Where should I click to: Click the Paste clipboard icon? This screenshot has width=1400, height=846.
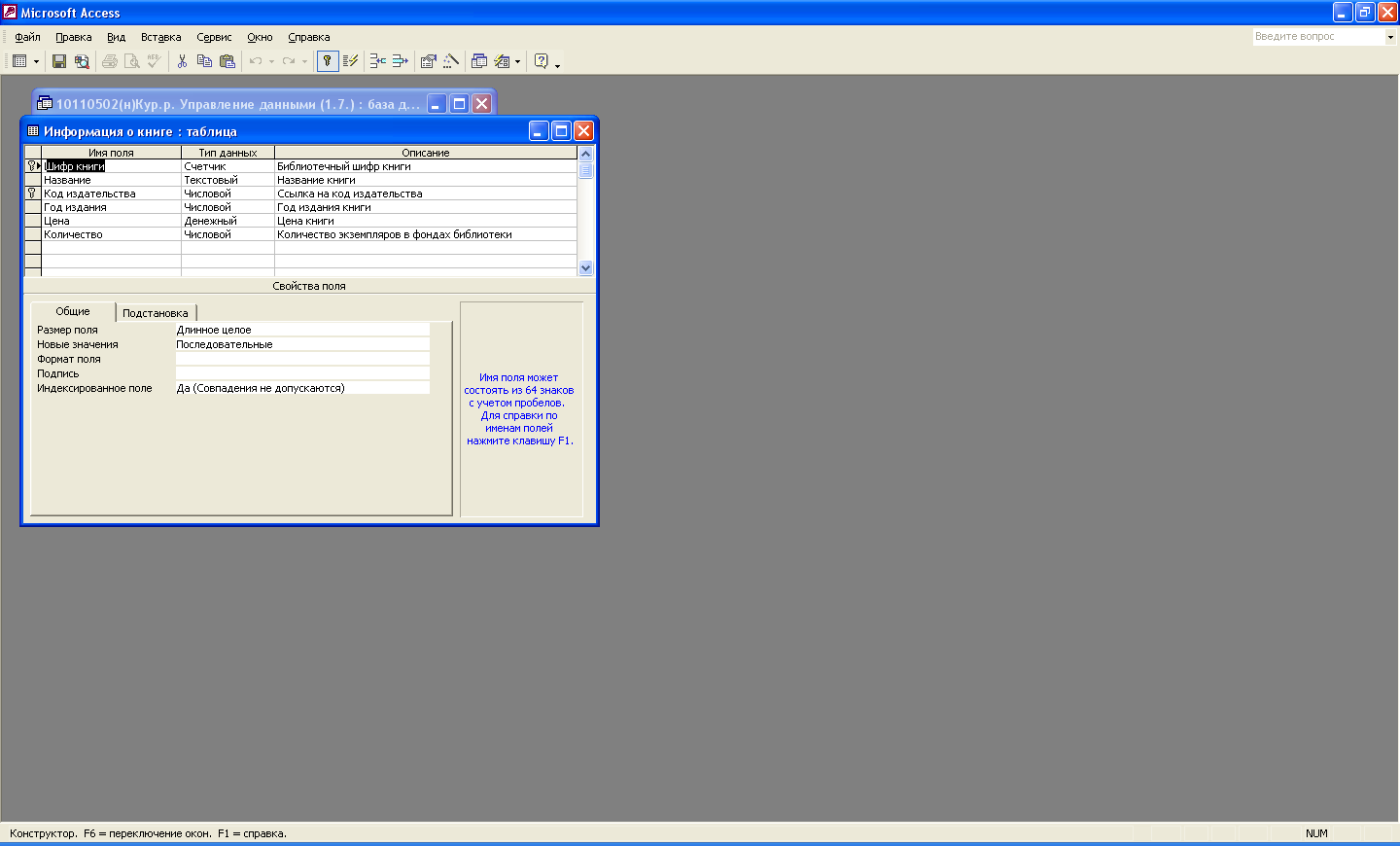(x=227, y=61)
